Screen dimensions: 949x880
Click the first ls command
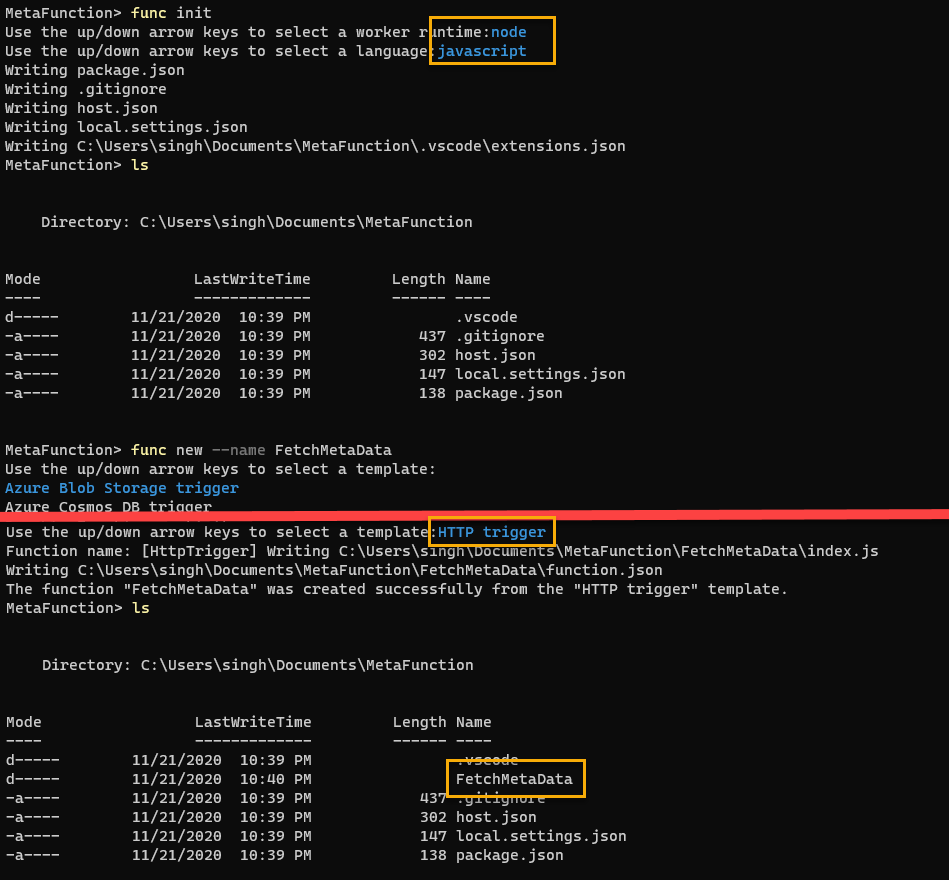point(139,164)
